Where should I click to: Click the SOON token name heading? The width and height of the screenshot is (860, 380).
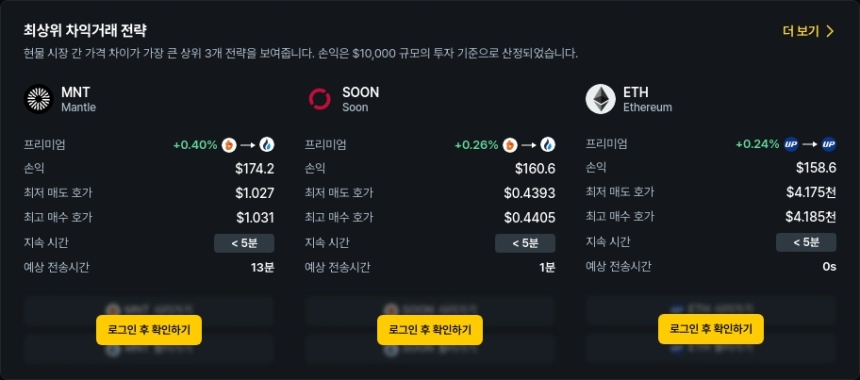tap(360, 92)
